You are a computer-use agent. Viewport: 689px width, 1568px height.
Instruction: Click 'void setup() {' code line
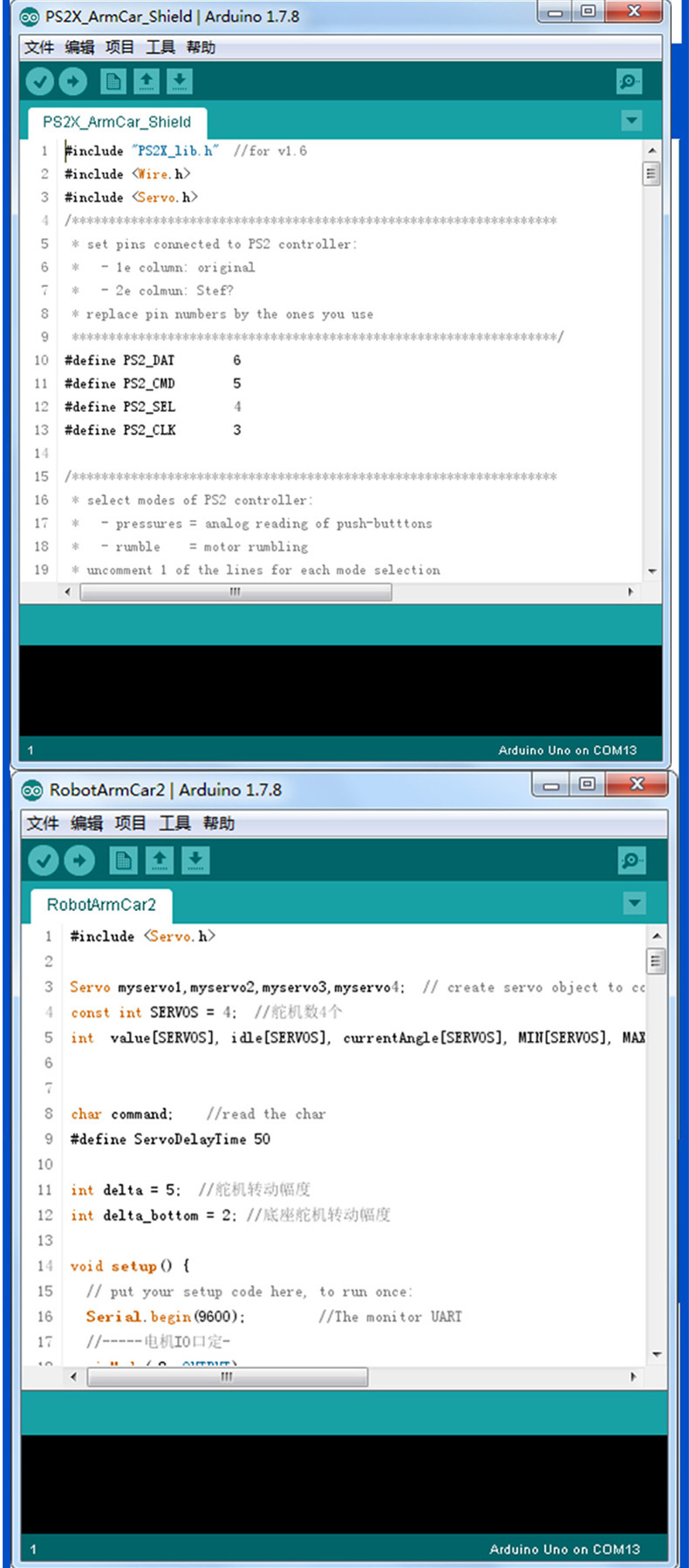(x=130, y=1265)
